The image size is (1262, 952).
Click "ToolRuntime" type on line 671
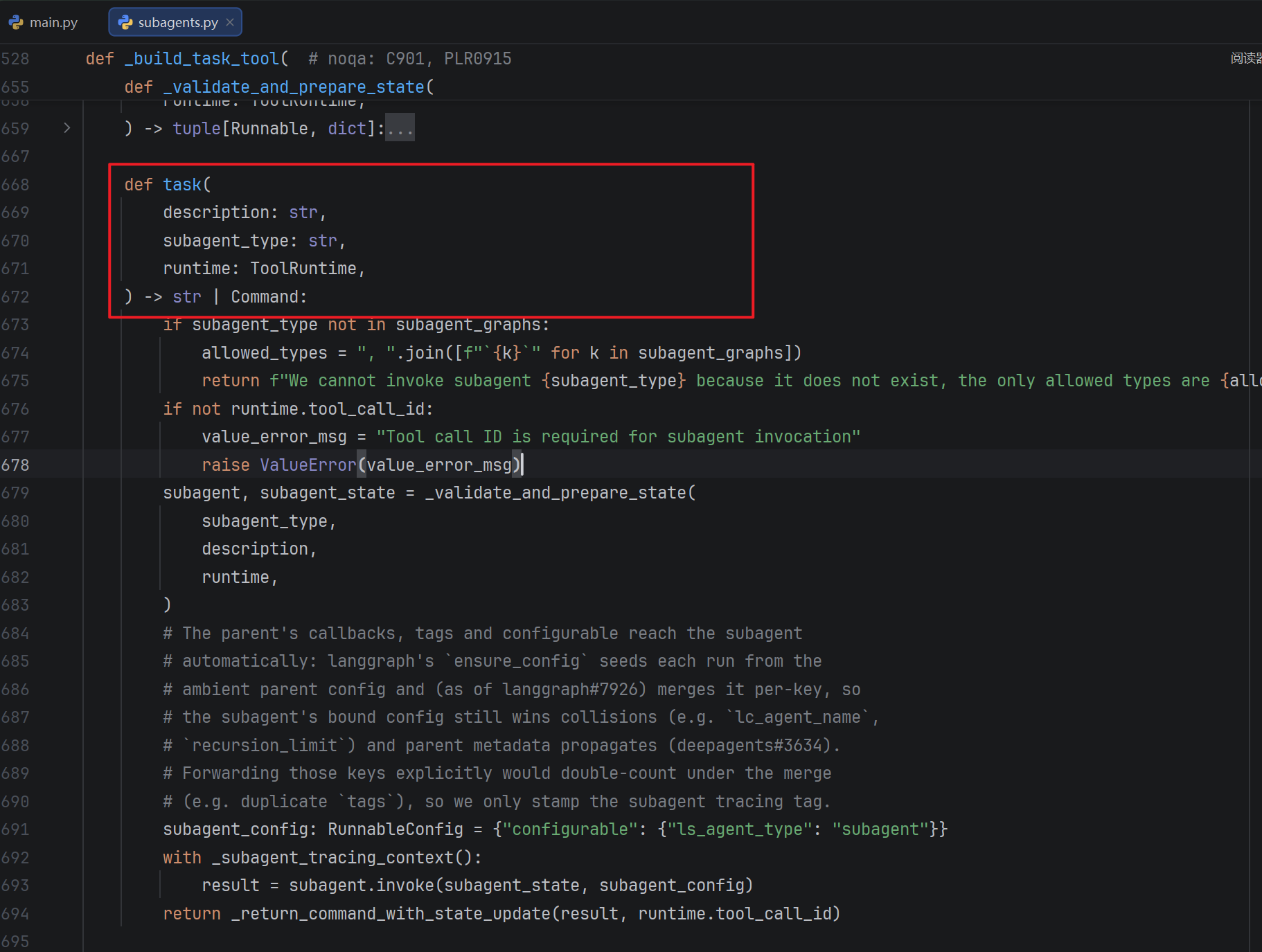[x=303, y=269]
